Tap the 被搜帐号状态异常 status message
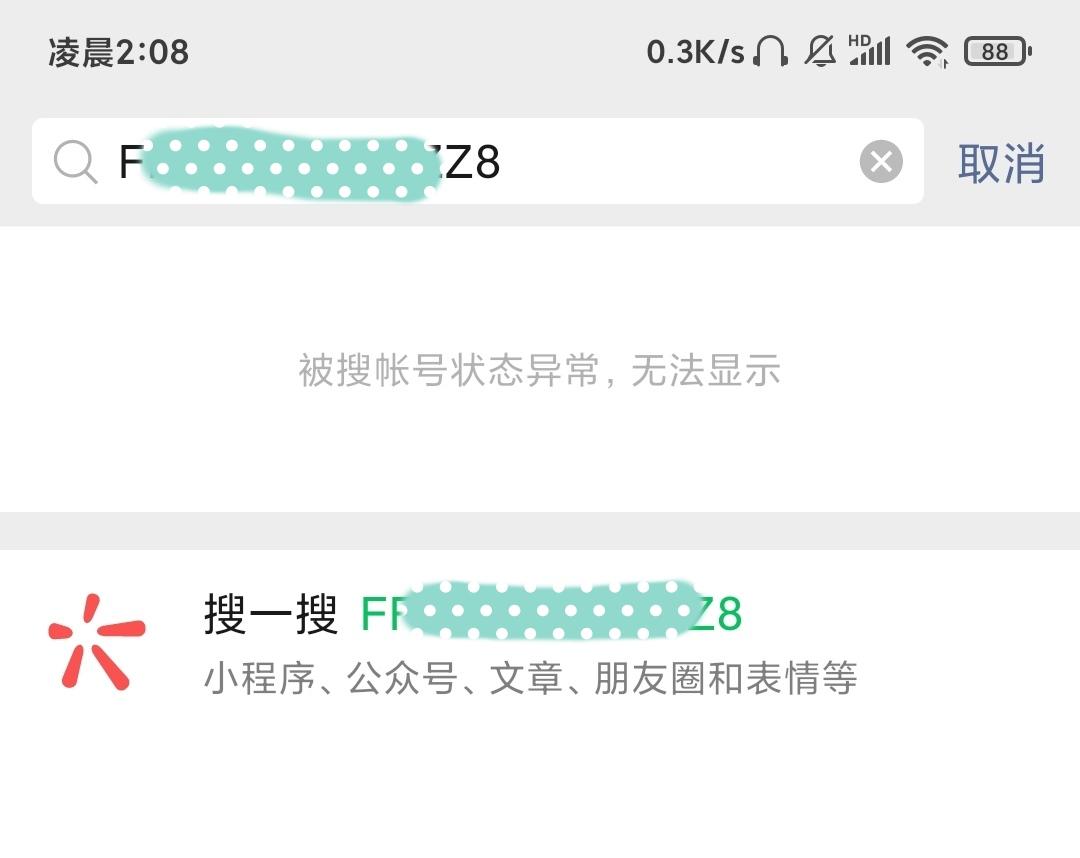1080x858 pixels. [539, 371]
